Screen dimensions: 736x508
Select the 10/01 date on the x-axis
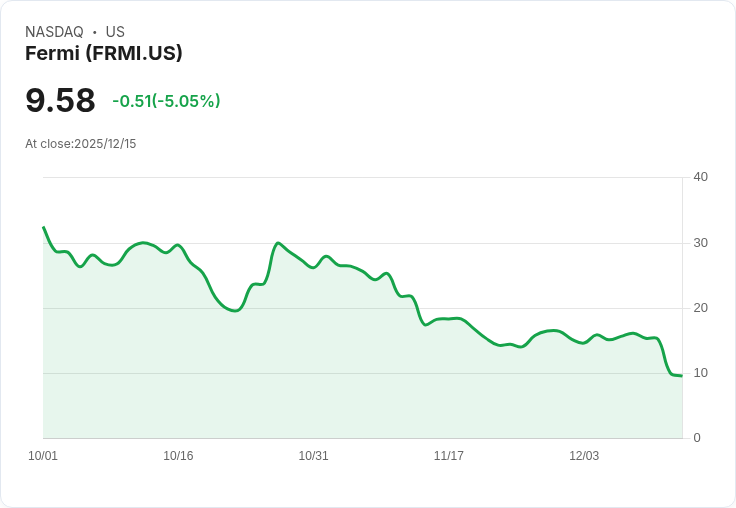43,456
